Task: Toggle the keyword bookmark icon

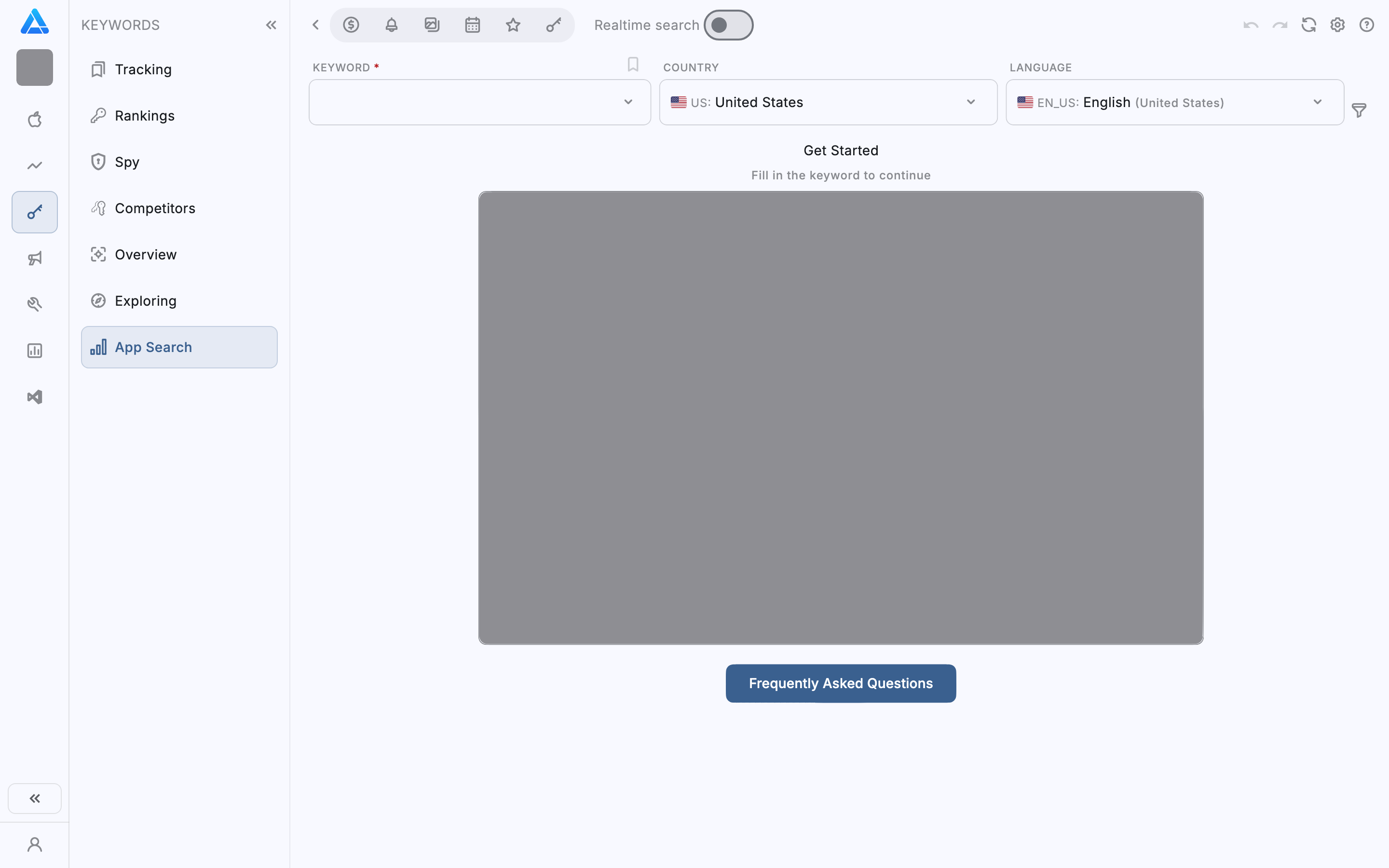Action: (x=632, y=64)
